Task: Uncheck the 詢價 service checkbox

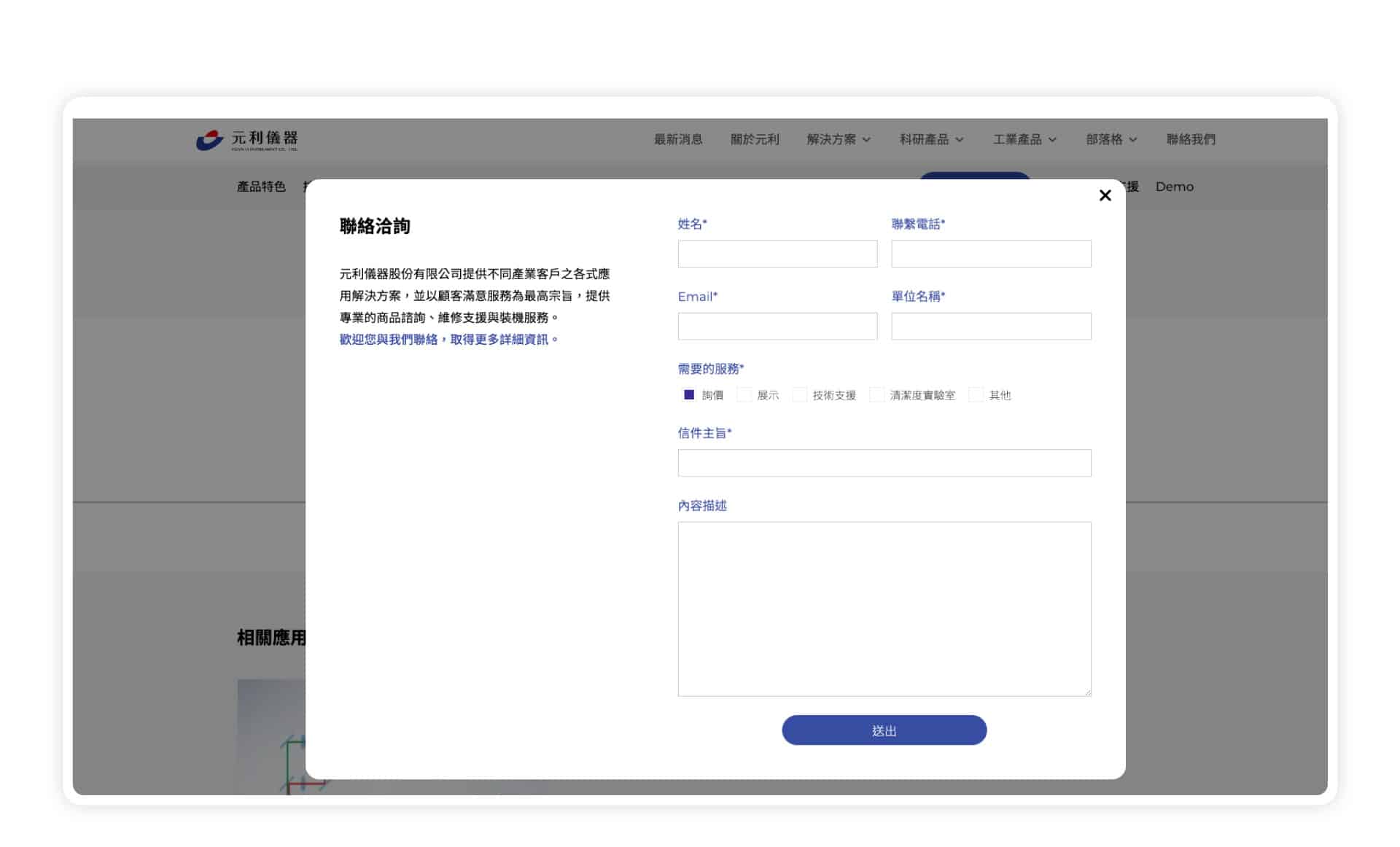Action: (x=688, y=394)
